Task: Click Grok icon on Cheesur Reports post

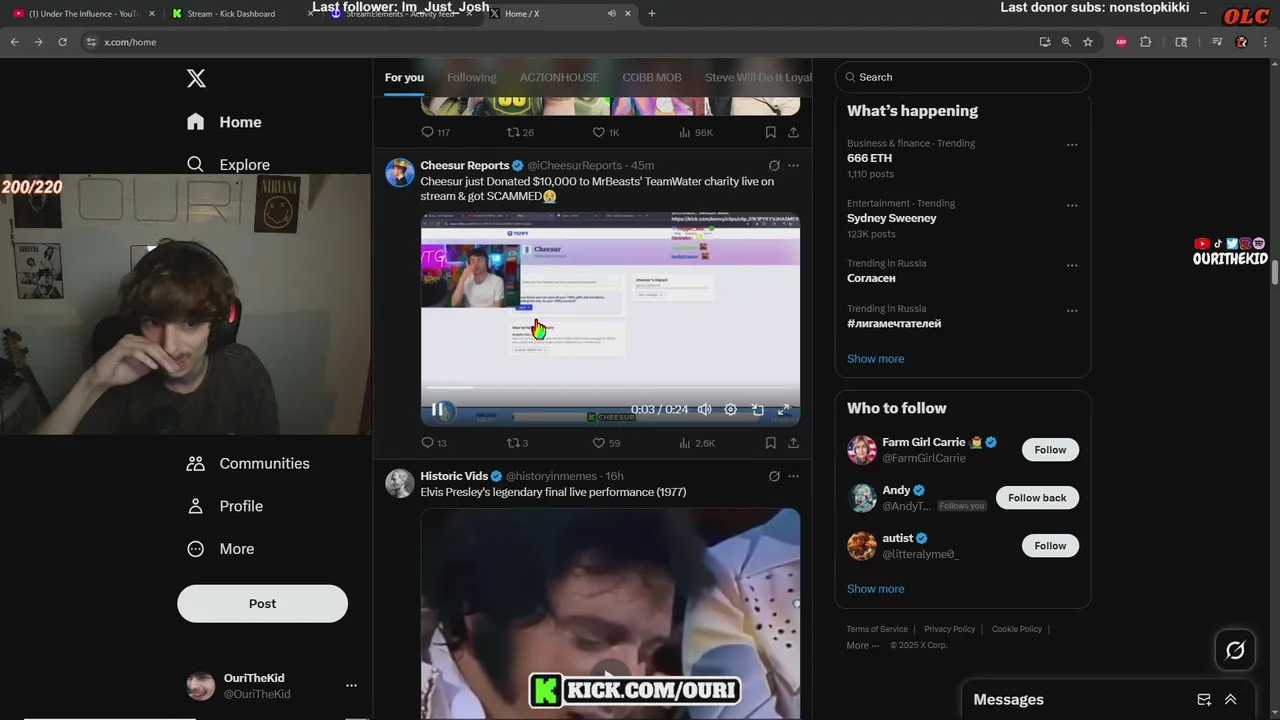Action: tap(774, 166)
